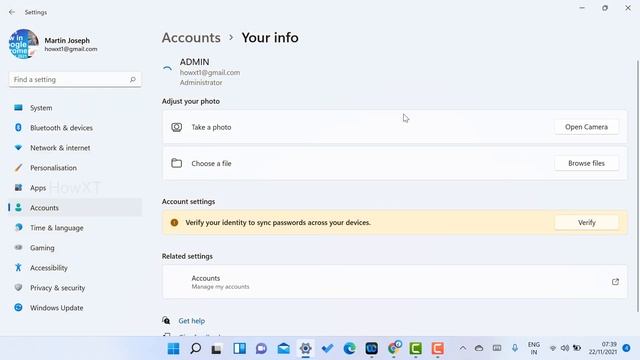Open clock and date on taskbar
The height and width of the screenshot is (360, 640).
click(602, 348)
